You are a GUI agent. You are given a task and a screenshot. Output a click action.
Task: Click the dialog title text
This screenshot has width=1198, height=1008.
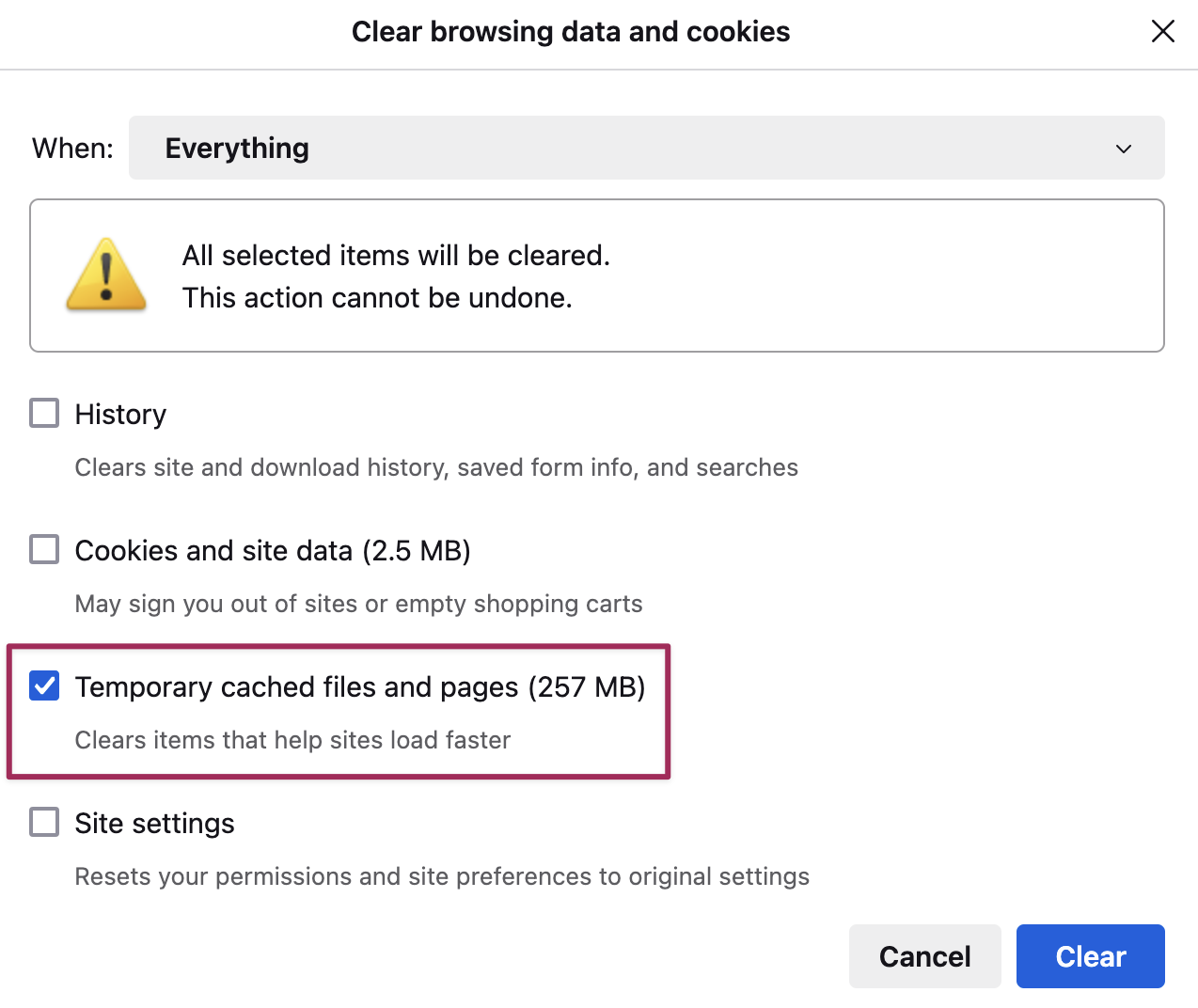[x=570, y=32]
